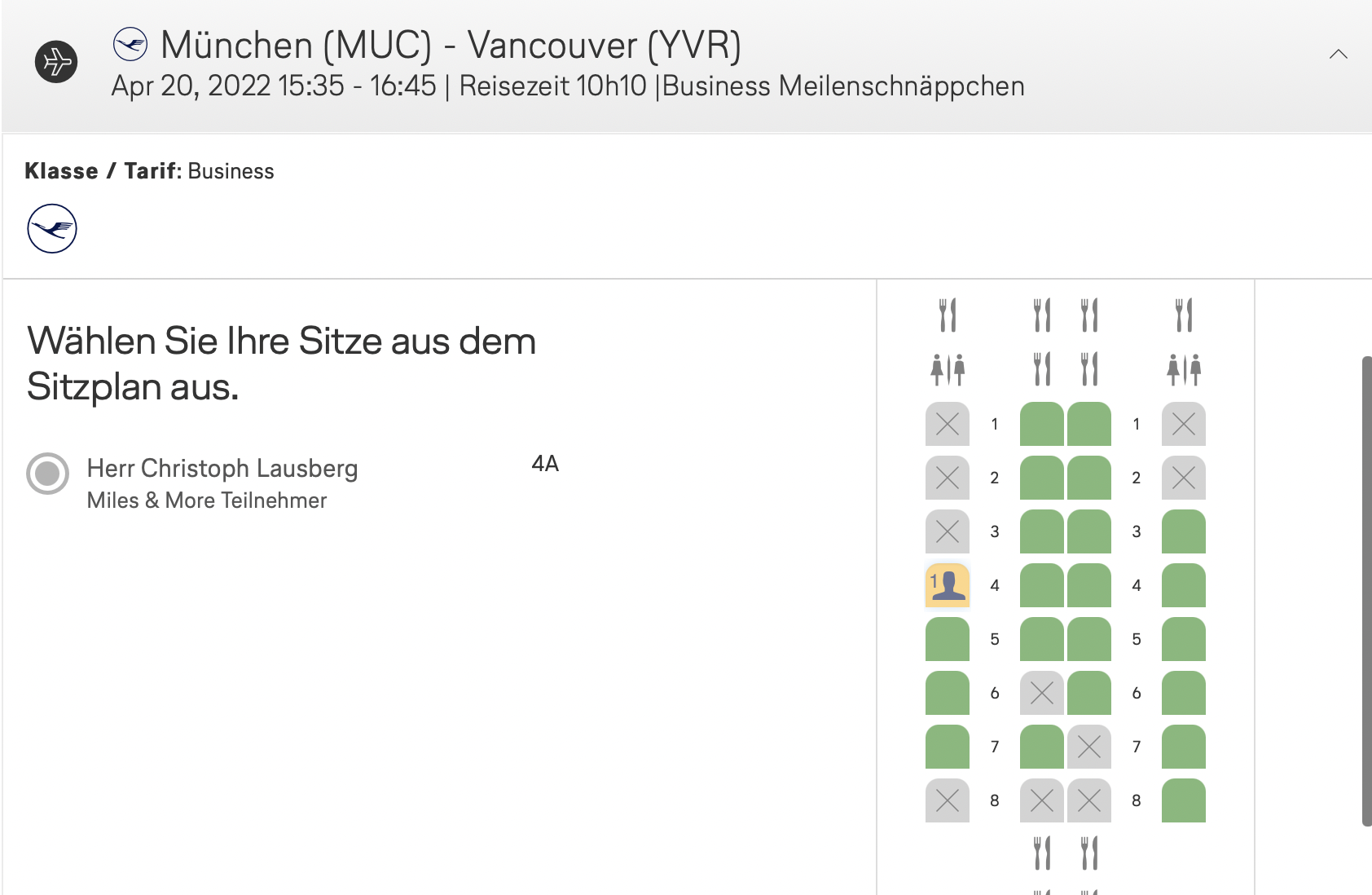Click the blocked right window seat in row 2

point(1183,478)
